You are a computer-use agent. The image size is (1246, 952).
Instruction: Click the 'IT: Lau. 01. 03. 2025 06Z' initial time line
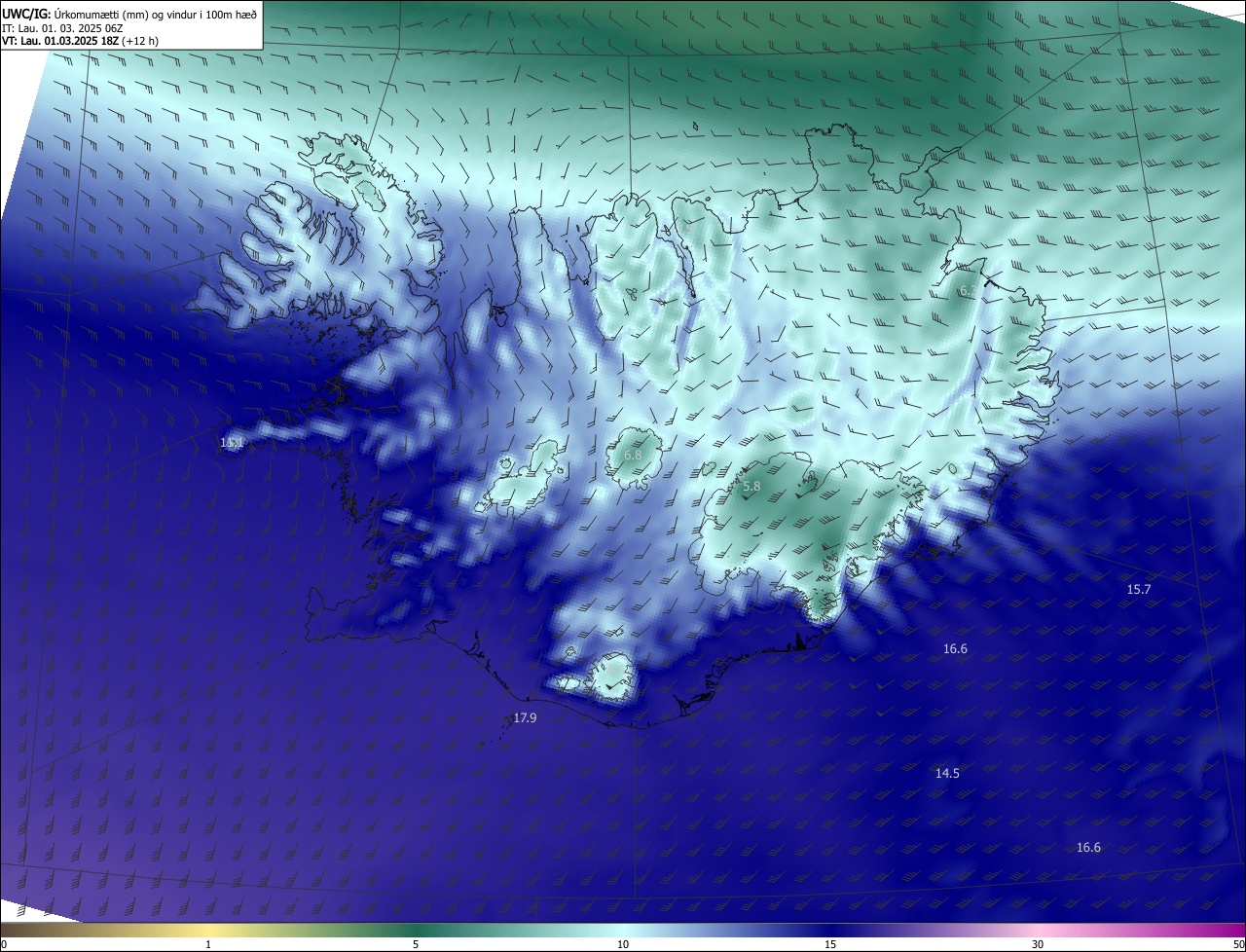pyautogui.click(x=62, y=28)
